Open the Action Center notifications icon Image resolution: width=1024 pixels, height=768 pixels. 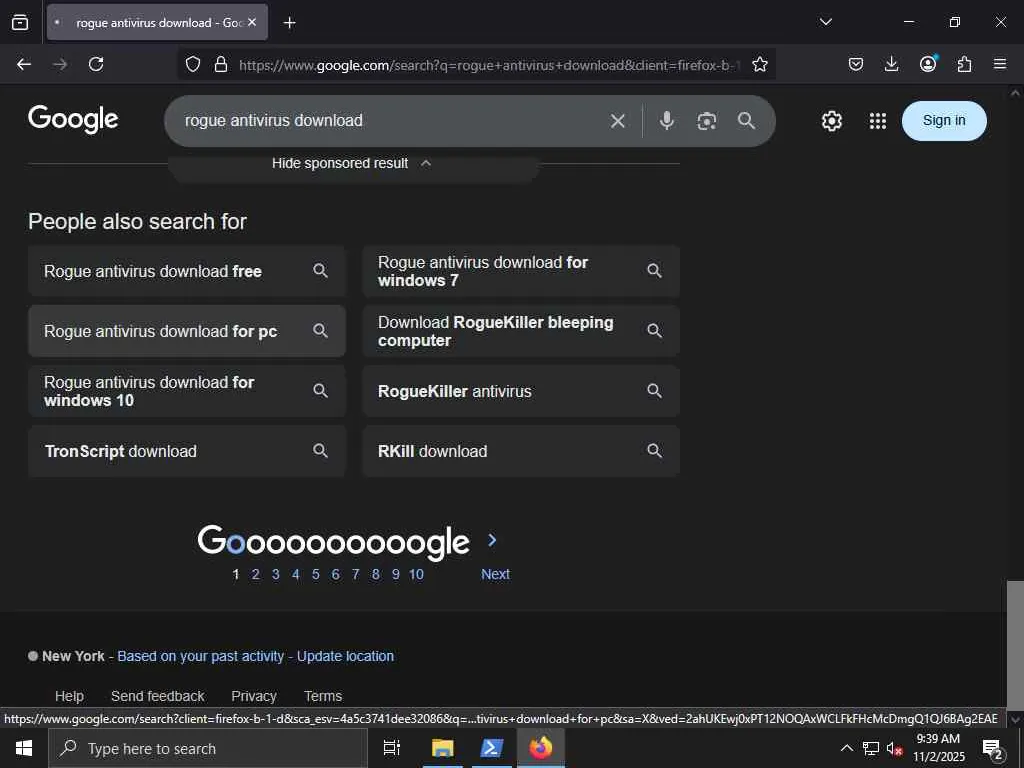coord(993,749)
